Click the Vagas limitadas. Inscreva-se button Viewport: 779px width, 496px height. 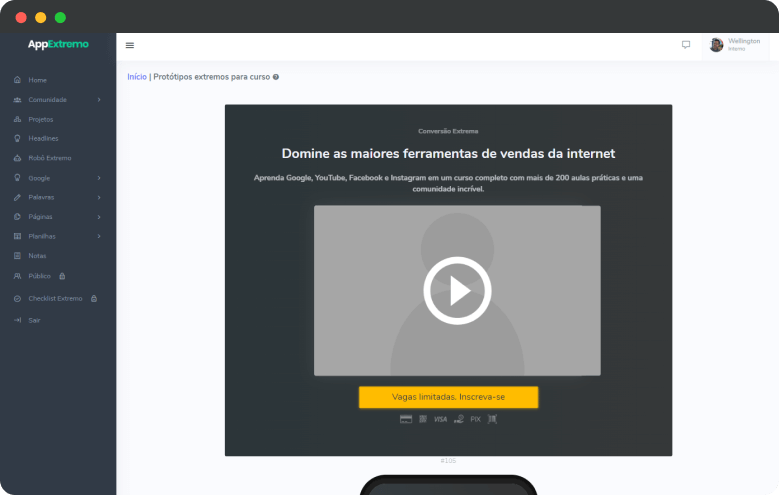[x=448, y=397]
